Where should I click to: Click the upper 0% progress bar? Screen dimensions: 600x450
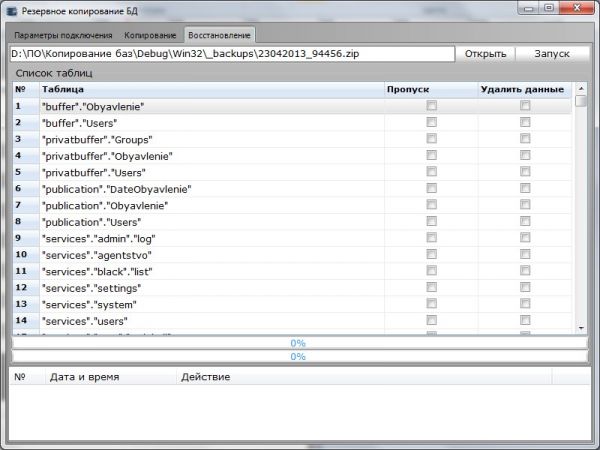pos(299,343)
